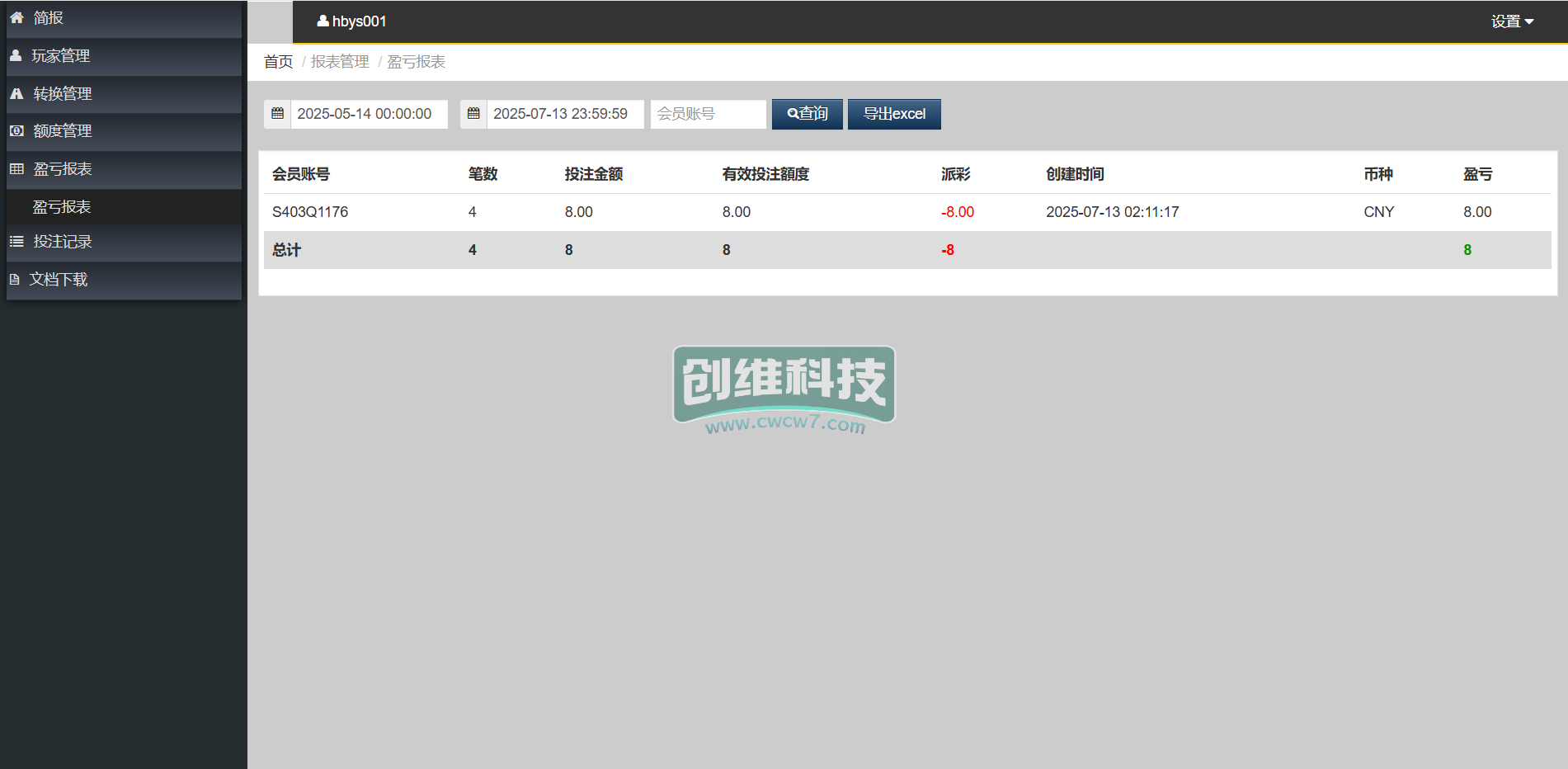This screenshot has height=769, width=1568.
Task: Click the 笔数 column header
Action: (x=483, y=174)
